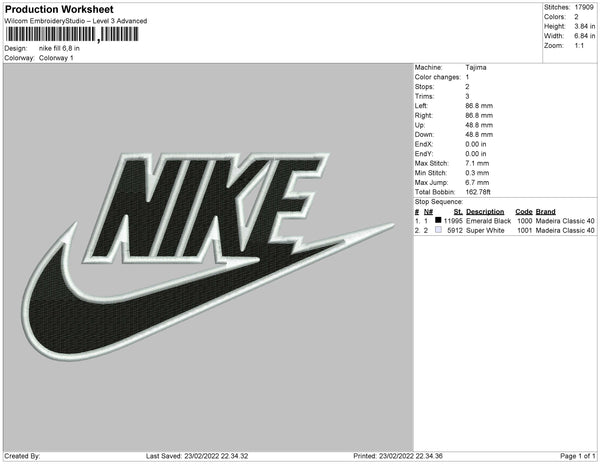The height and width of the screenshot is (464, 600).
Task: Click the Code column header
Action: [x=523, y=212]
